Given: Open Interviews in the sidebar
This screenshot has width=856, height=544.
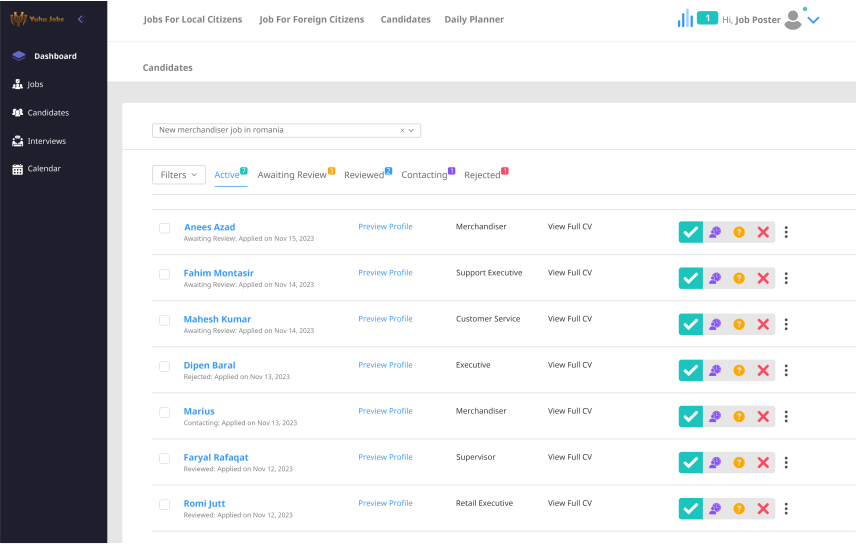Looking at the screenshot, I should coord(46,141).
